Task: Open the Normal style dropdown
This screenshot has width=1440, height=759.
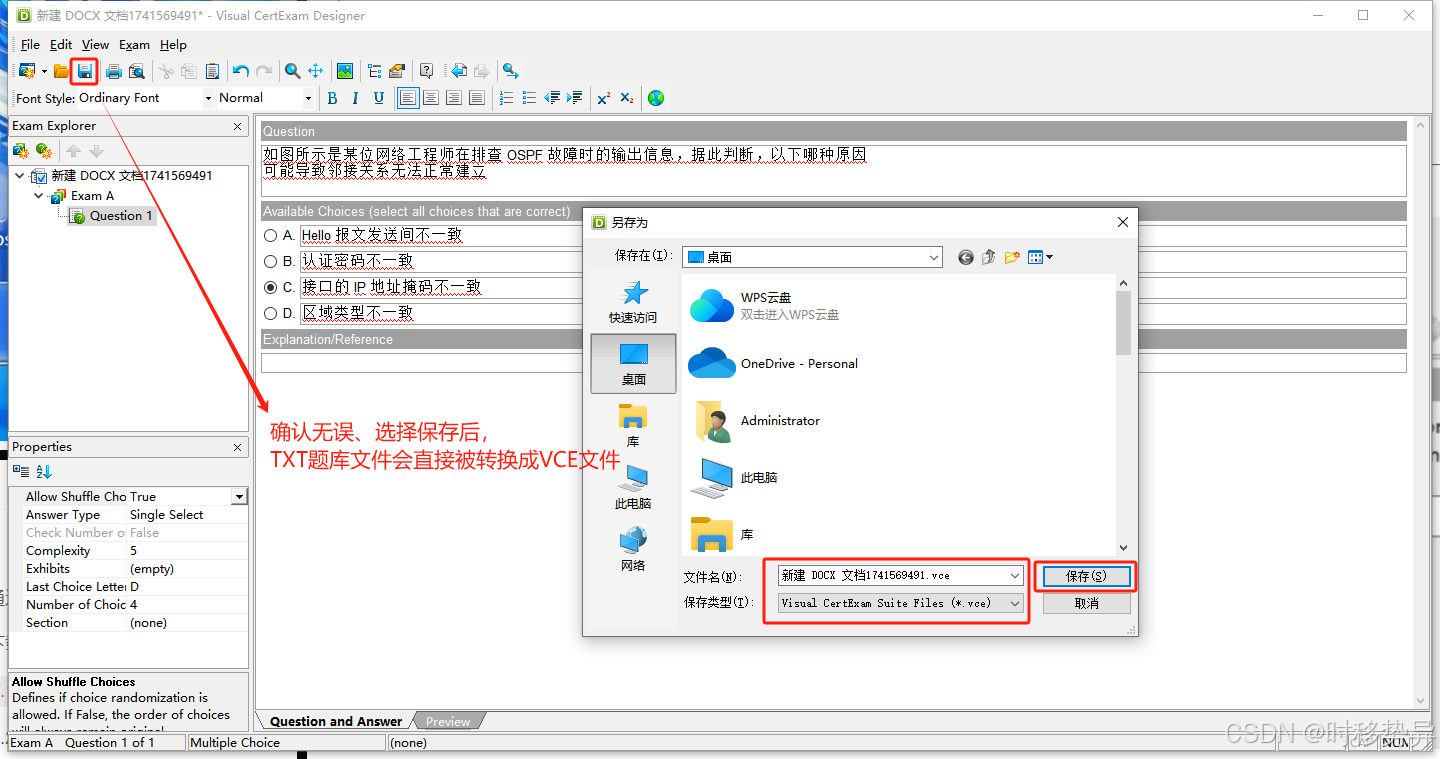Action: pyautogui.click(x=308, y=98)
